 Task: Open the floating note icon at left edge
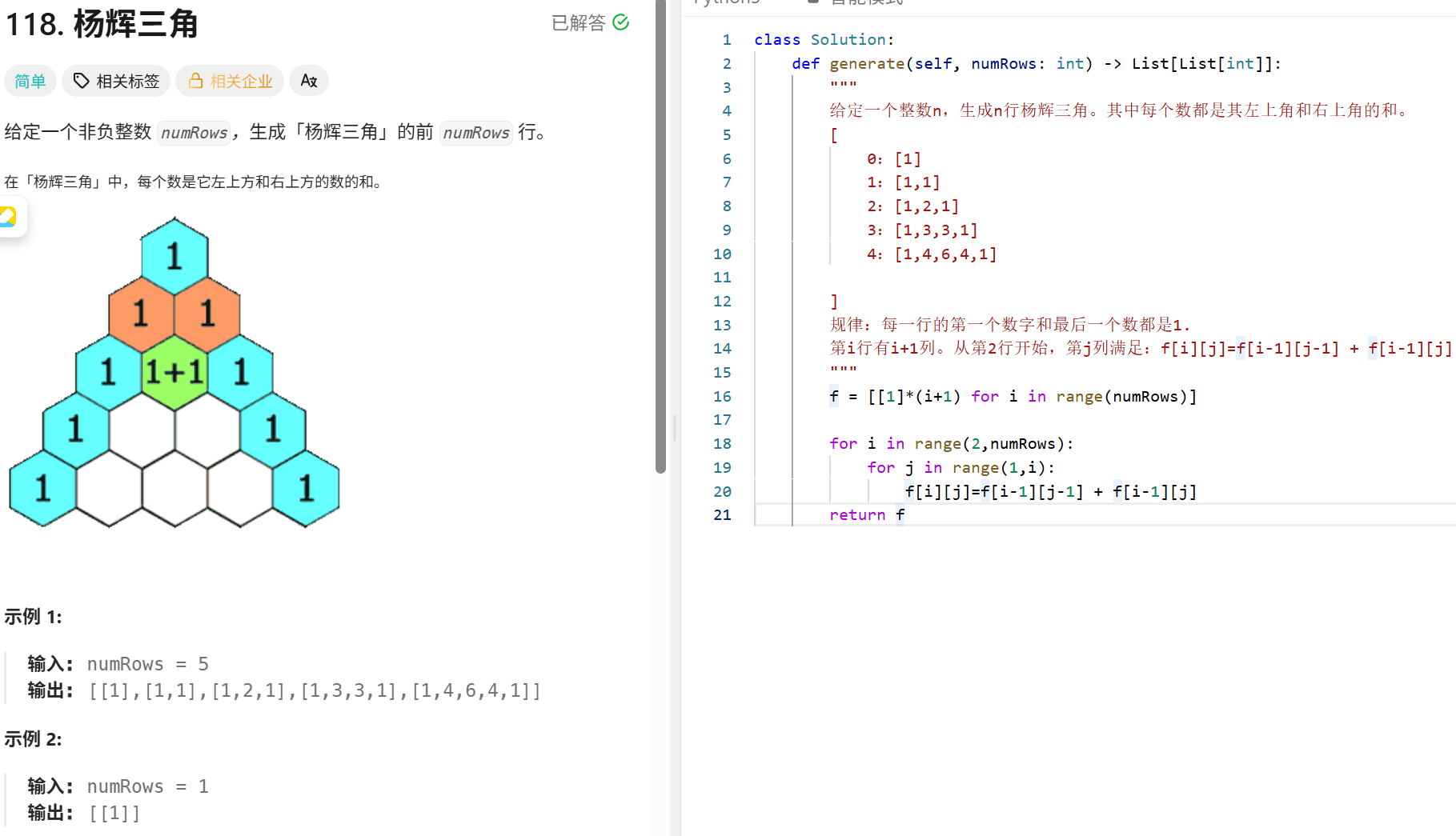tap(10, 217)
